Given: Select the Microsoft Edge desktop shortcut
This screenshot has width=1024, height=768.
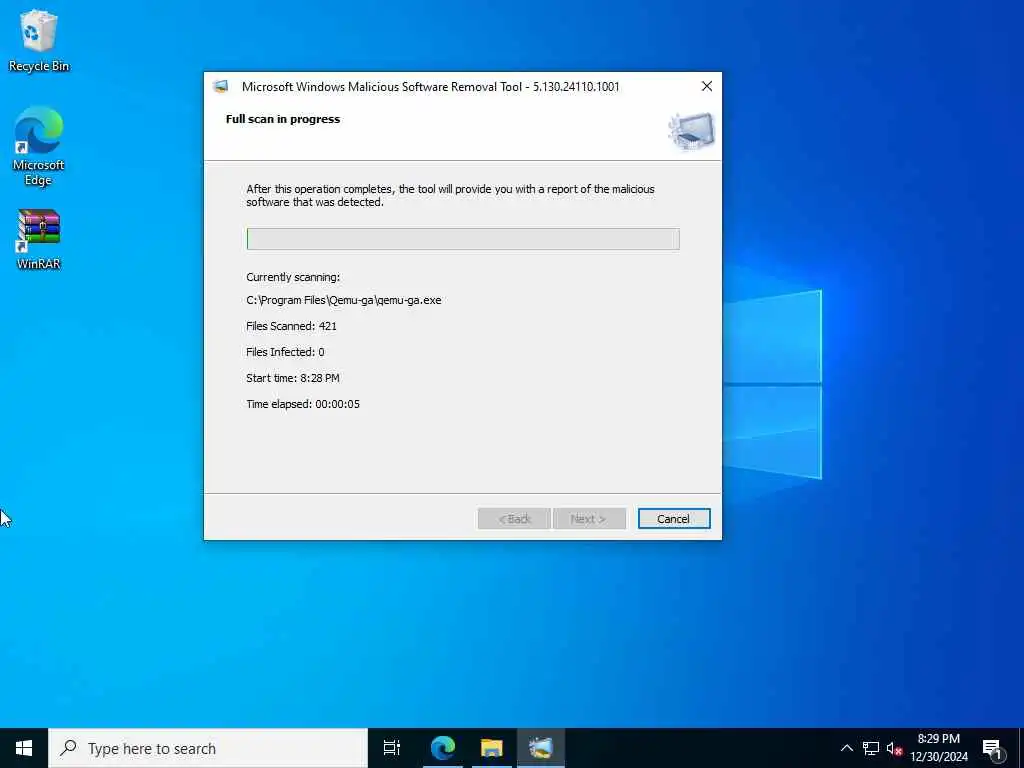Looking at the screenshot, I should tap(39, 146).
